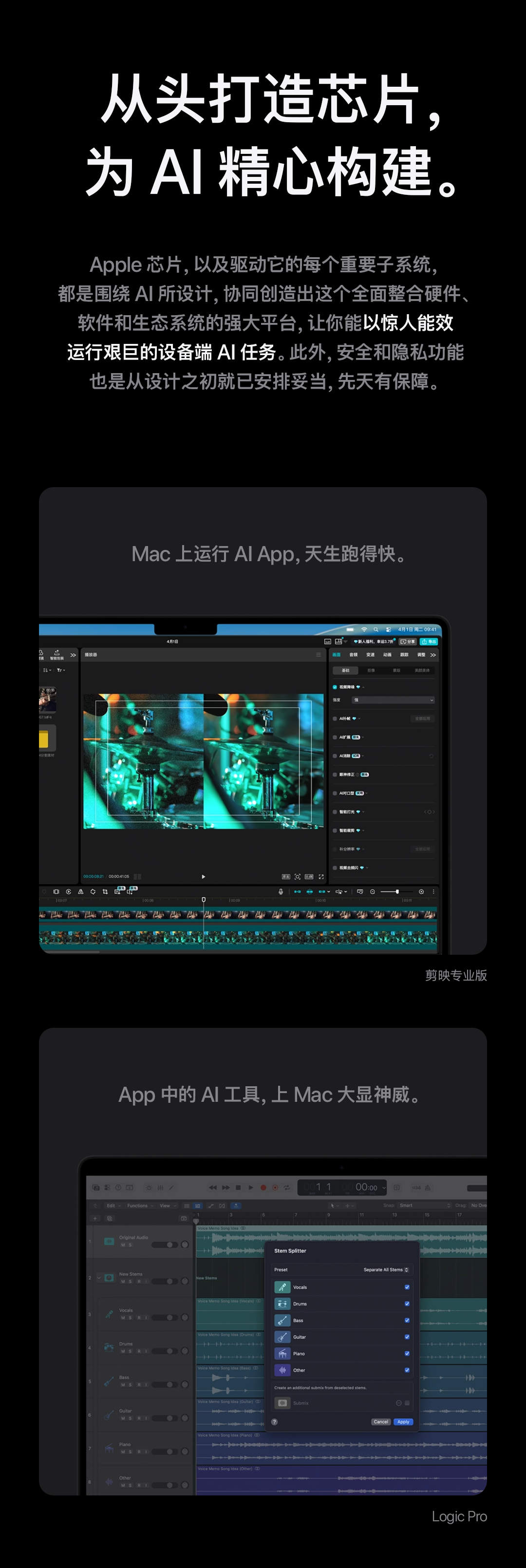Click the Original Audio track icon in Logic Pro
526x1568 pixels.
[109, 1241]
